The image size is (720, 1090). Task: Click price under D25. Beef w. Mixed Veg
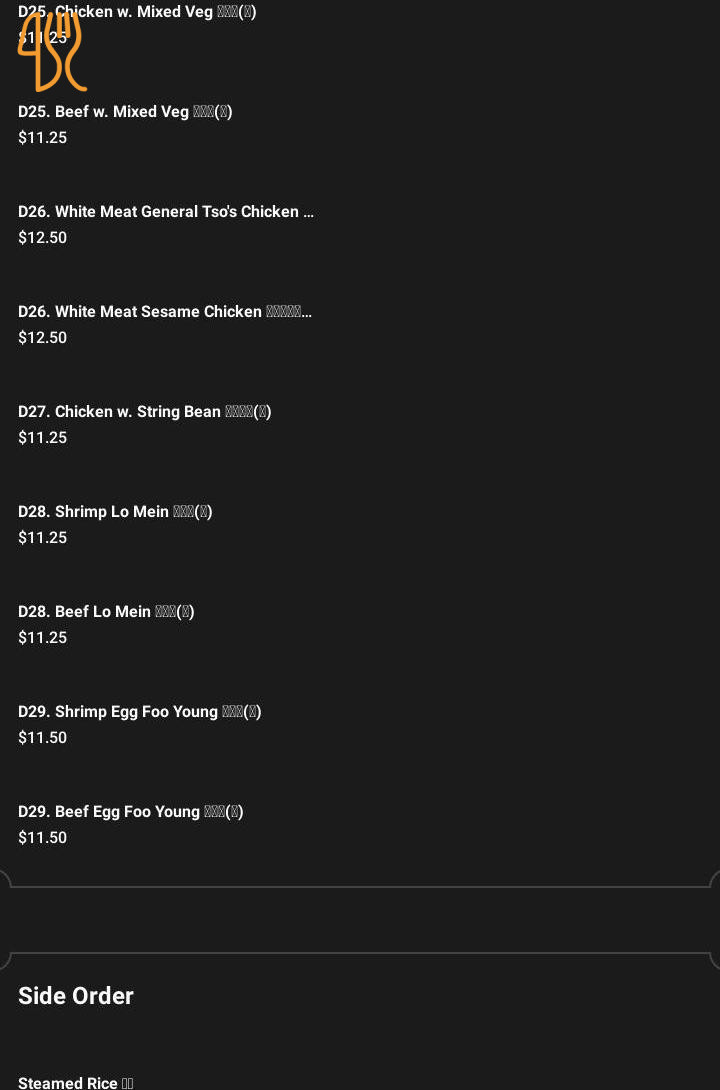(x=43, y=138)
